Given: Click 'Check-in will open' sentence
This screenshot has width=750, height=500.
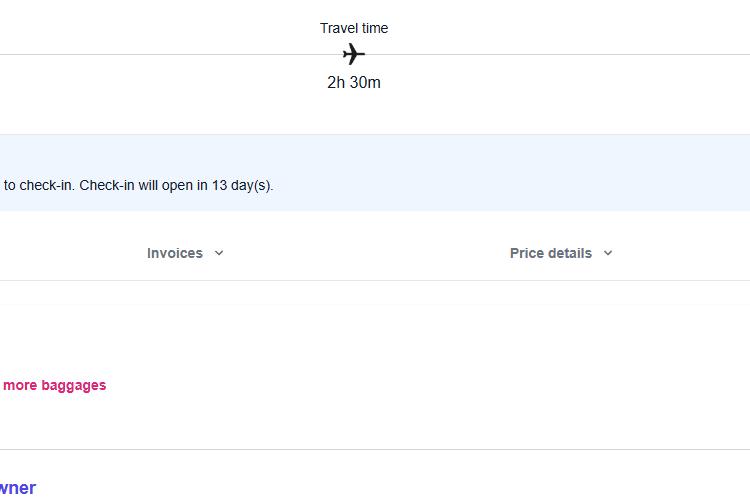Looking at the screenshot, I should pyautogui.click(x=176, y=186).
